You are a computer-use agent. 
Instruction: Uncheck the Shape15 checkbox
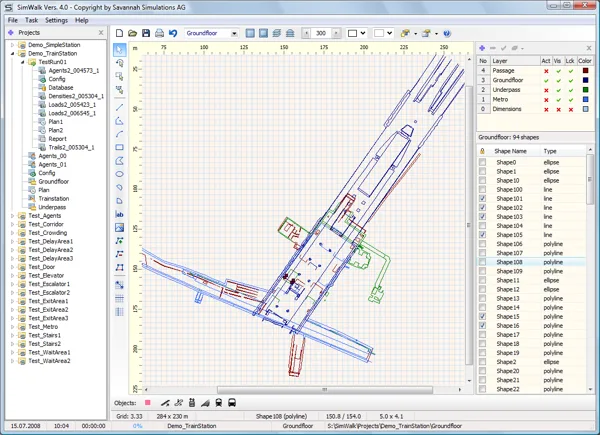click(x=482, y=316)
